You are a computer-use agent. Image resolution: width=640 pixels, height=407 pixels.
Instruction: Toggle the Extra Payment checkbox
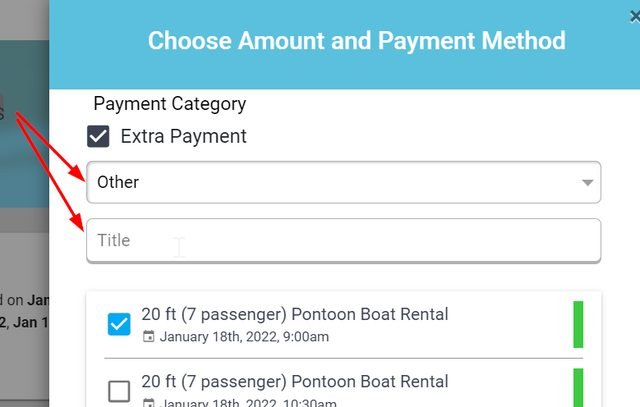click(98, 136)
